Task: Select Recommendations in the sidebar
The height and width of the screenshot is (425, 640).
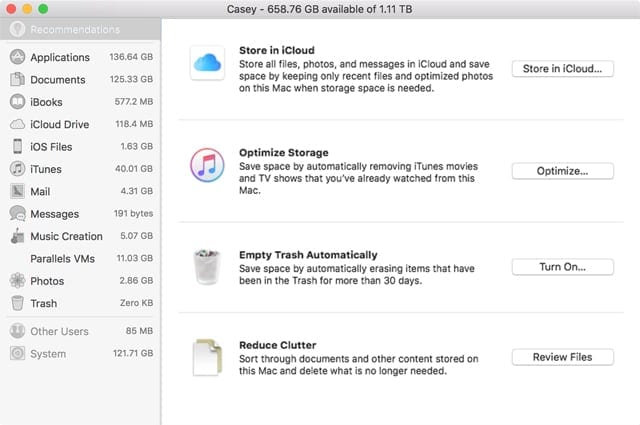Action: click(73, 30)
